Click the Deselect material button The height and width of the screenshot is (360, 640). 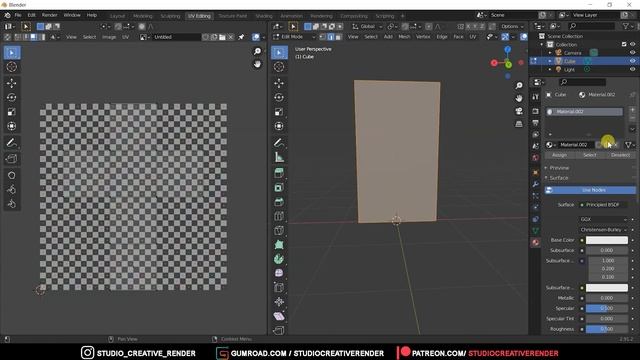(x=620, y=155)
